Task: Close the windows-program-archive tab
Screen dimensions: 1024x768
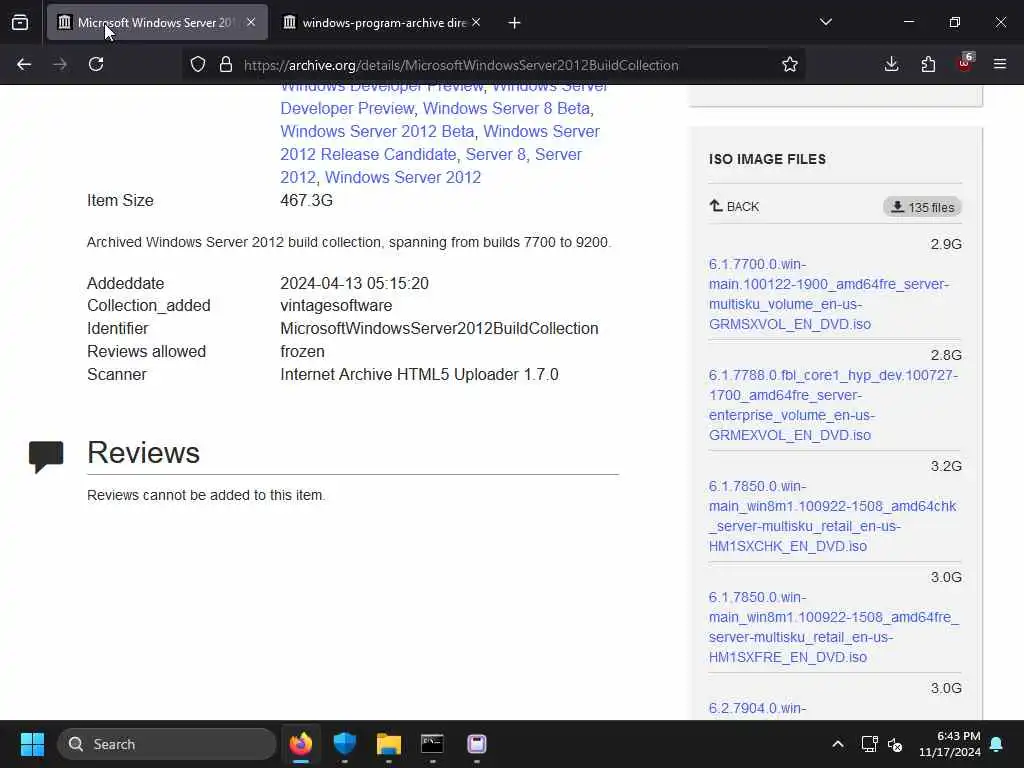Action: (x=476, y=22)
